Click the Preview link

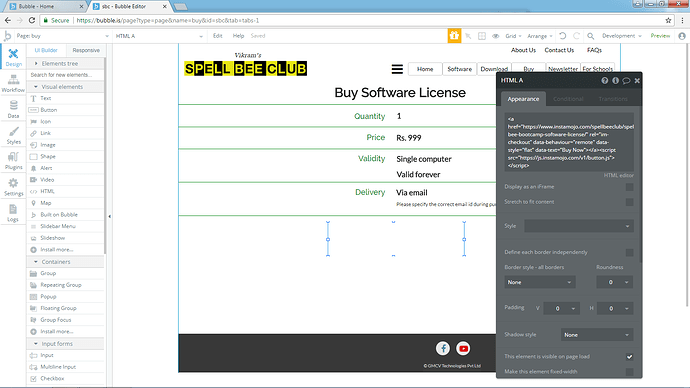tap(660, 36)
